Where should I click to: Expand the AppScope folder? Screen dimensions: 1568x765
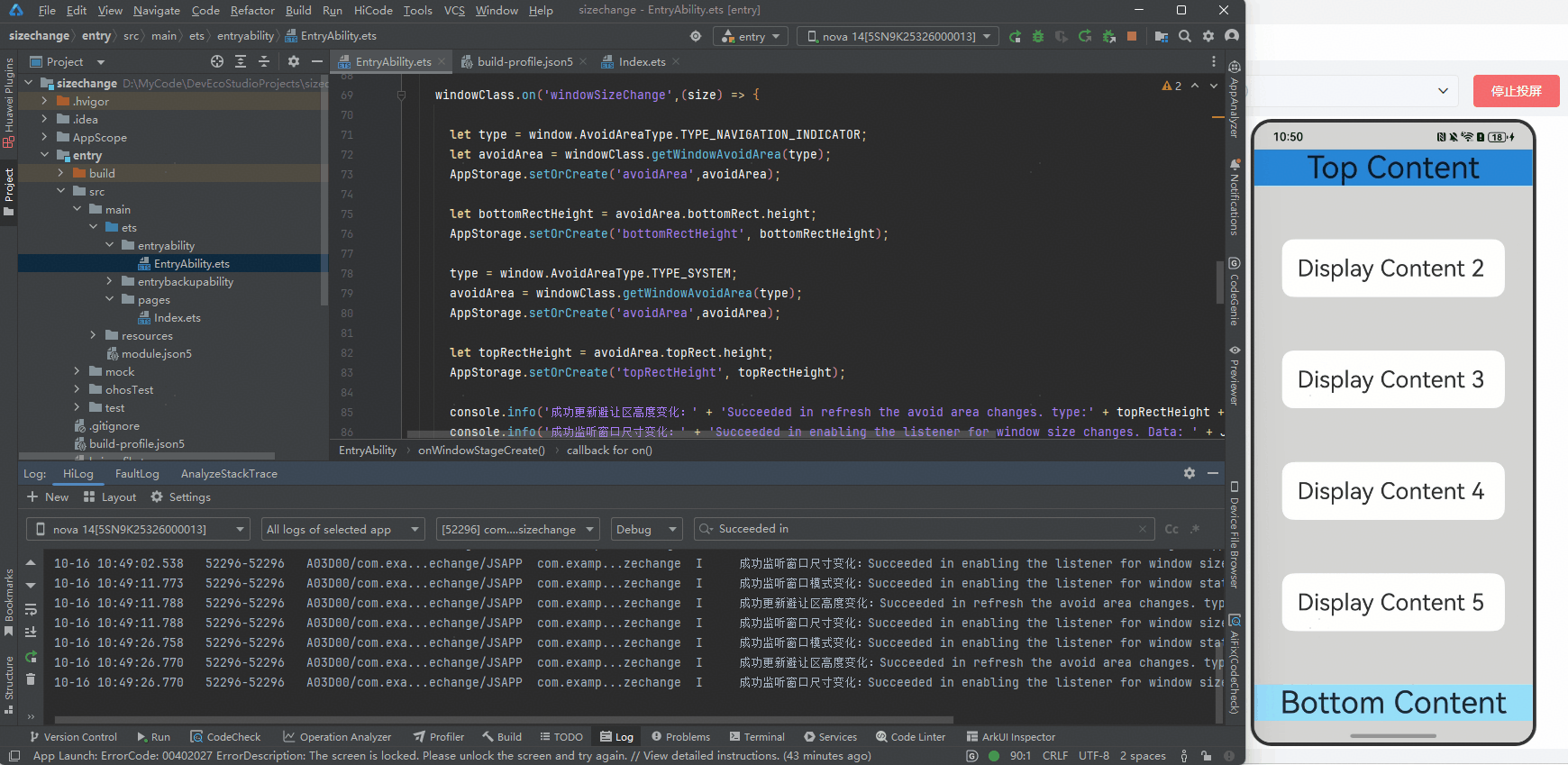[44, 137]
